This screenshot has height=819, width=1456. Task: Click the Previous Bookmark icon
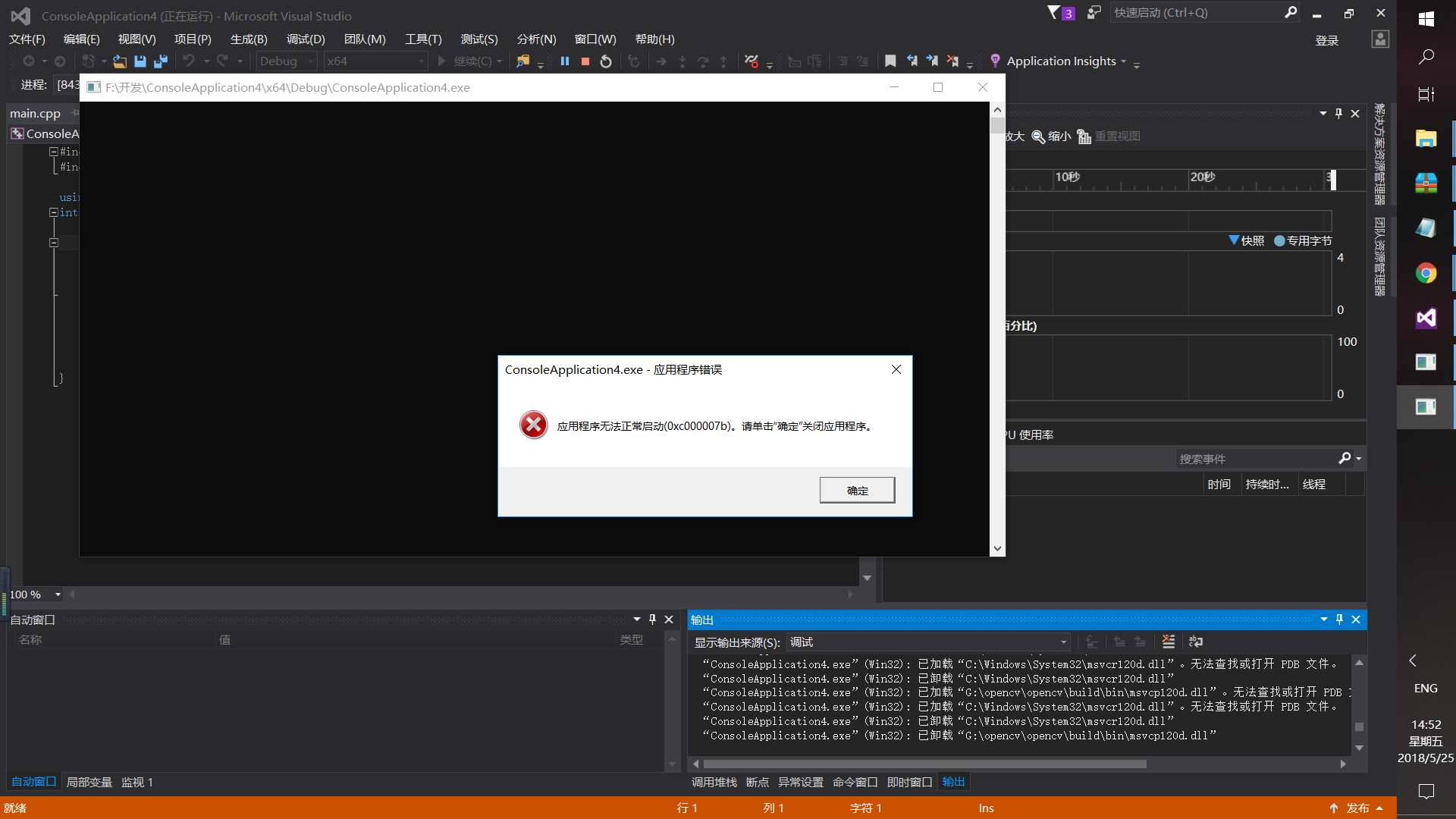pos(912,61)
